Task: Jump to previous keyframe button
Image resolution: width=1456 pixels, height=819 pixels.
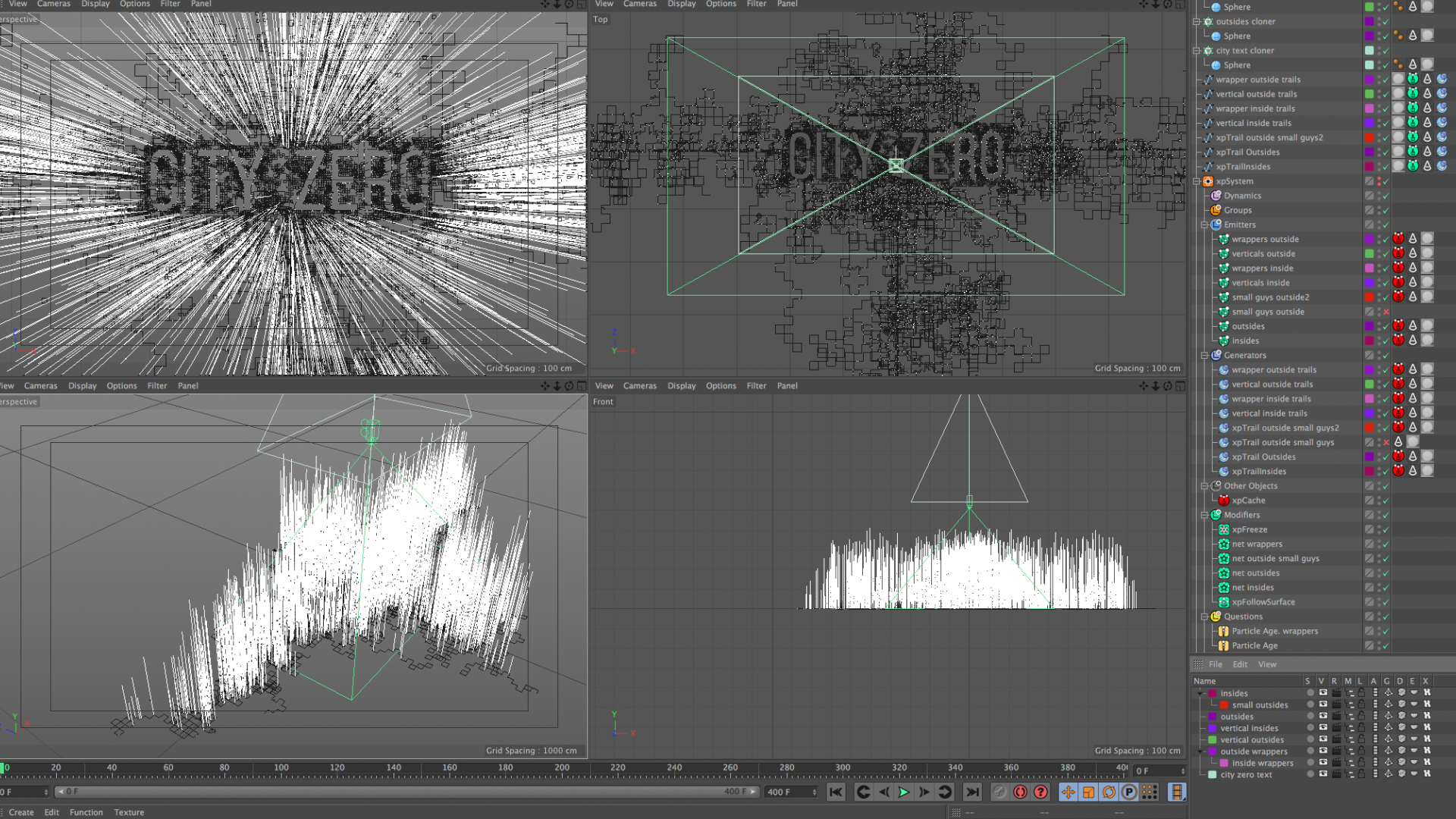Action: point(863,792)
